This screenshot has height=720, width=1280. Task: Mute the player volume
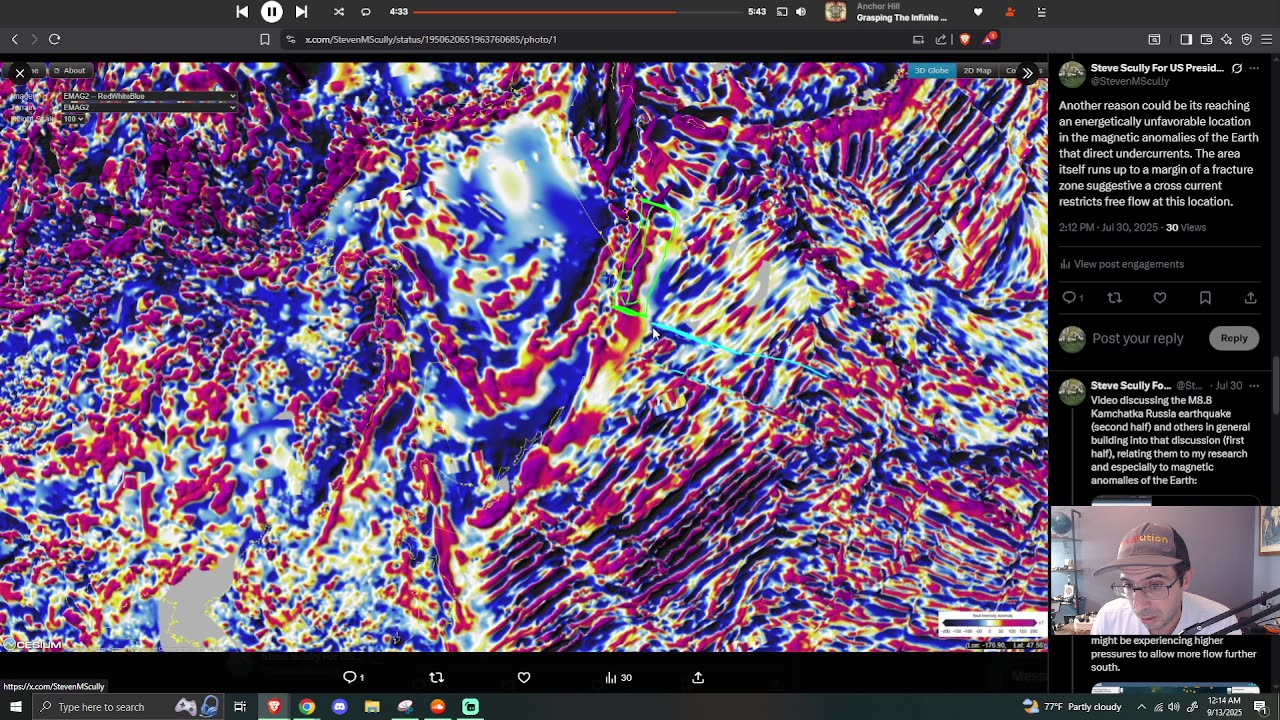pyautogui.click(x=801, y=12)
